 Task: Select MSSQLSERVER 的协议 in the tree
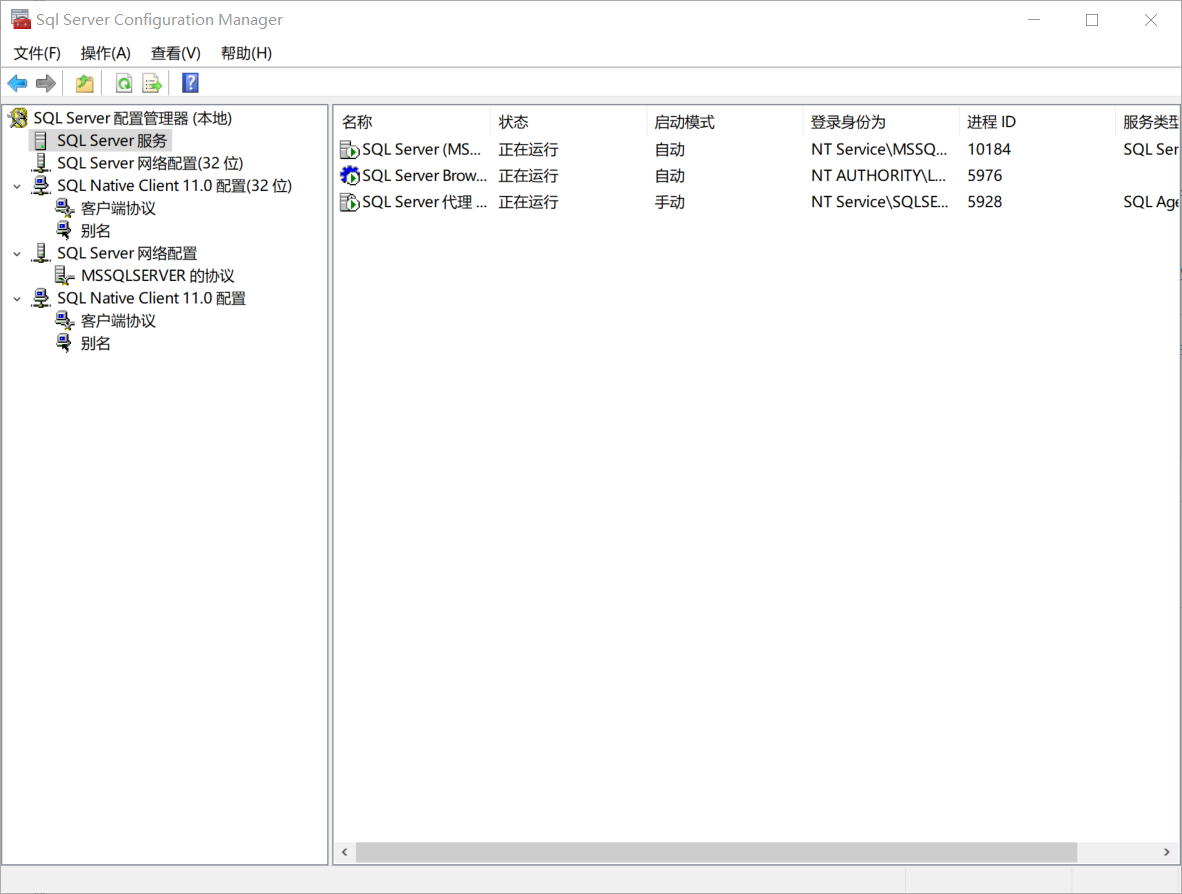(157, 276)
